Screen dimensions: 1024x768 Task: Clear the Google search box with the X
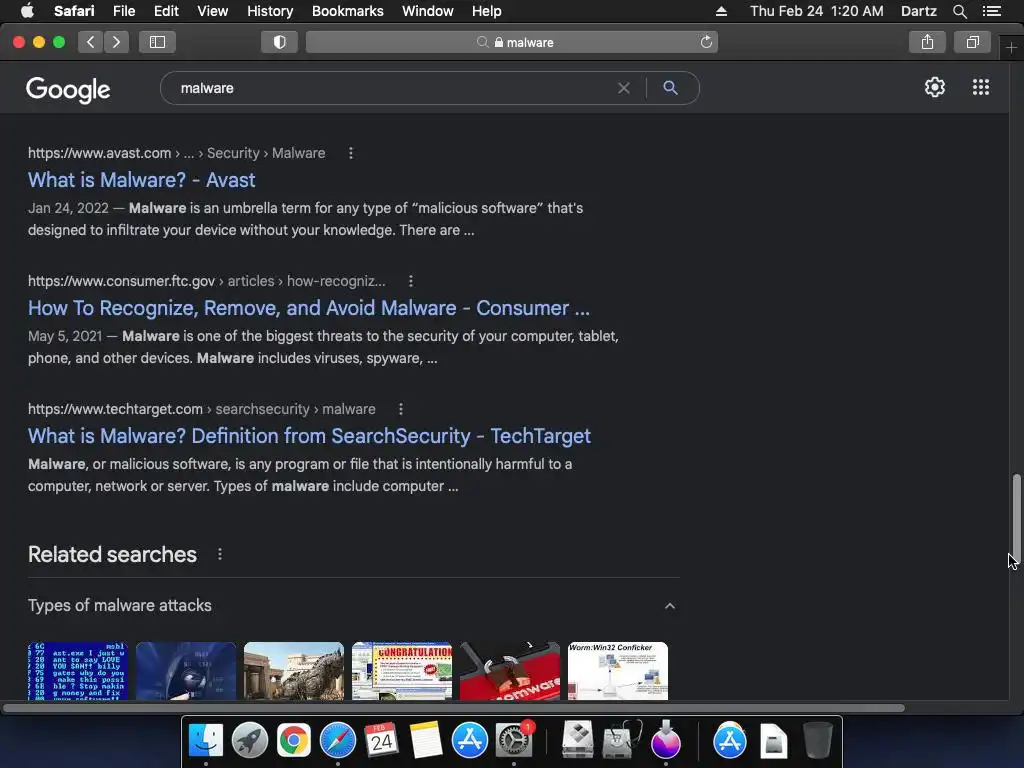(x=624, y=88)
